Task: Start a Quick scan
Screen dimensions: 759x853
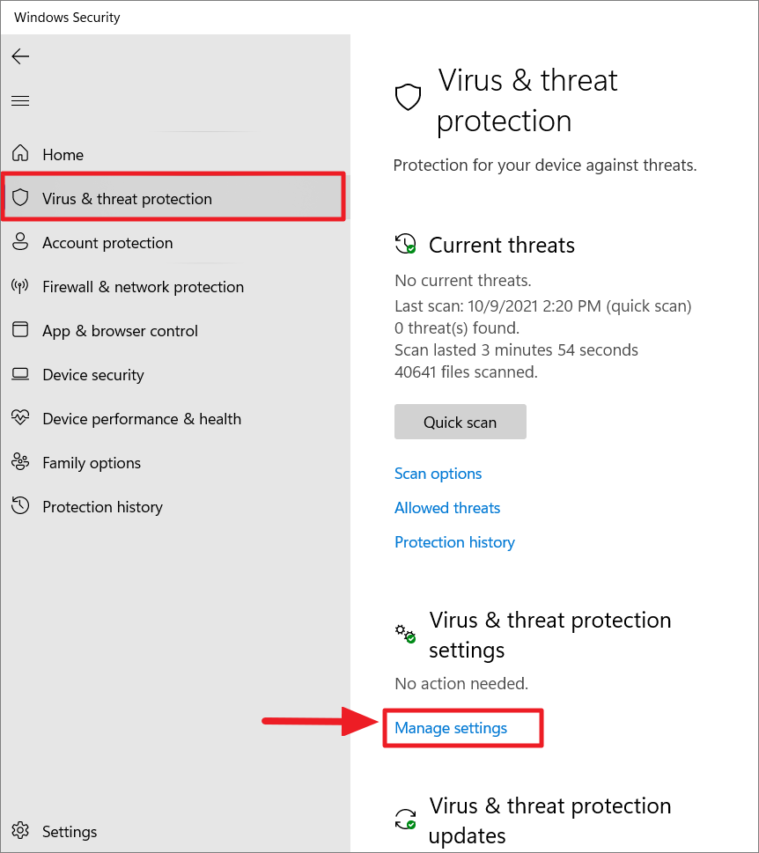Action: coord(460,421)
